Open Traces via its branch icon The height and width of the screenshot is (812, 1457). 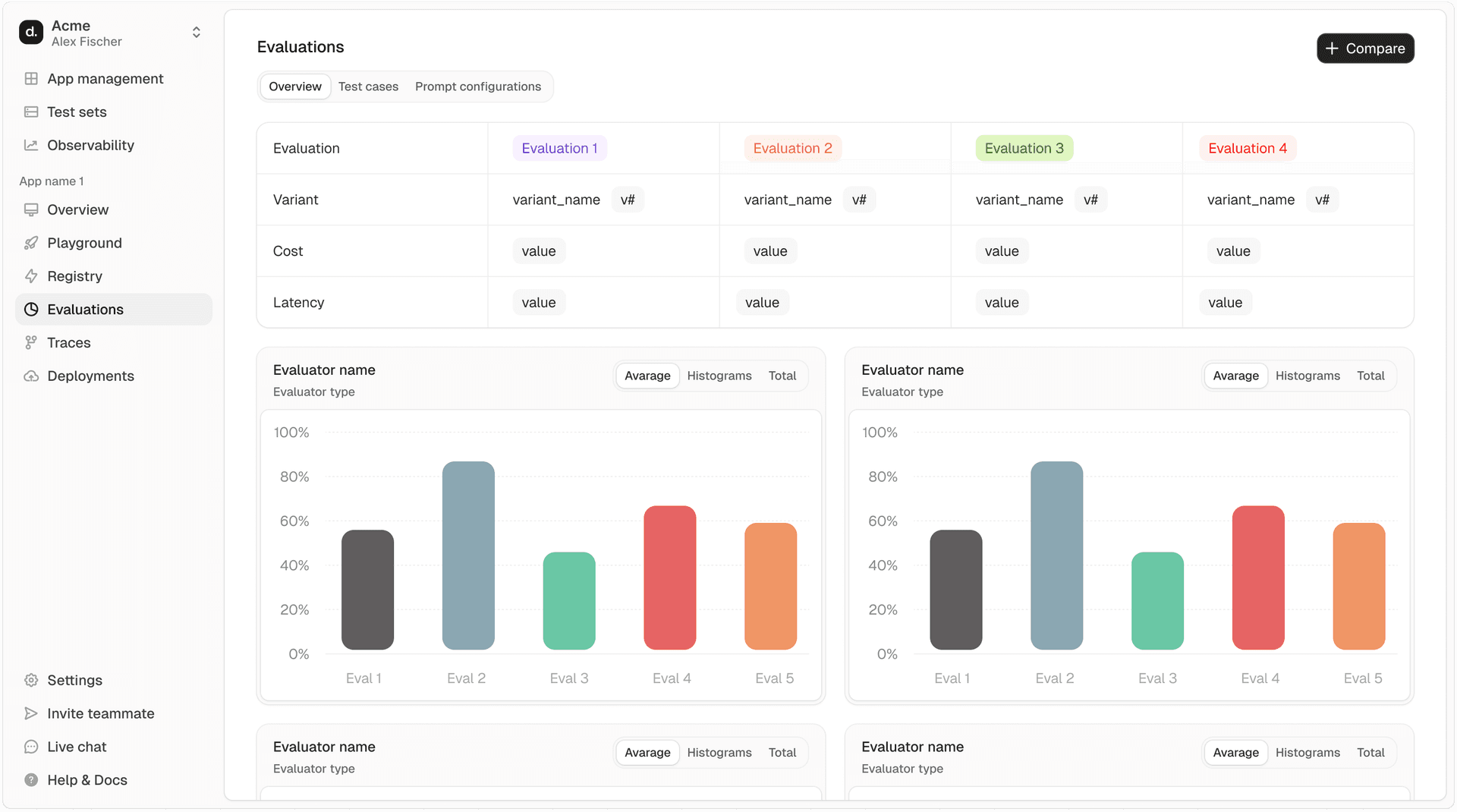click(x=31, y=343)
